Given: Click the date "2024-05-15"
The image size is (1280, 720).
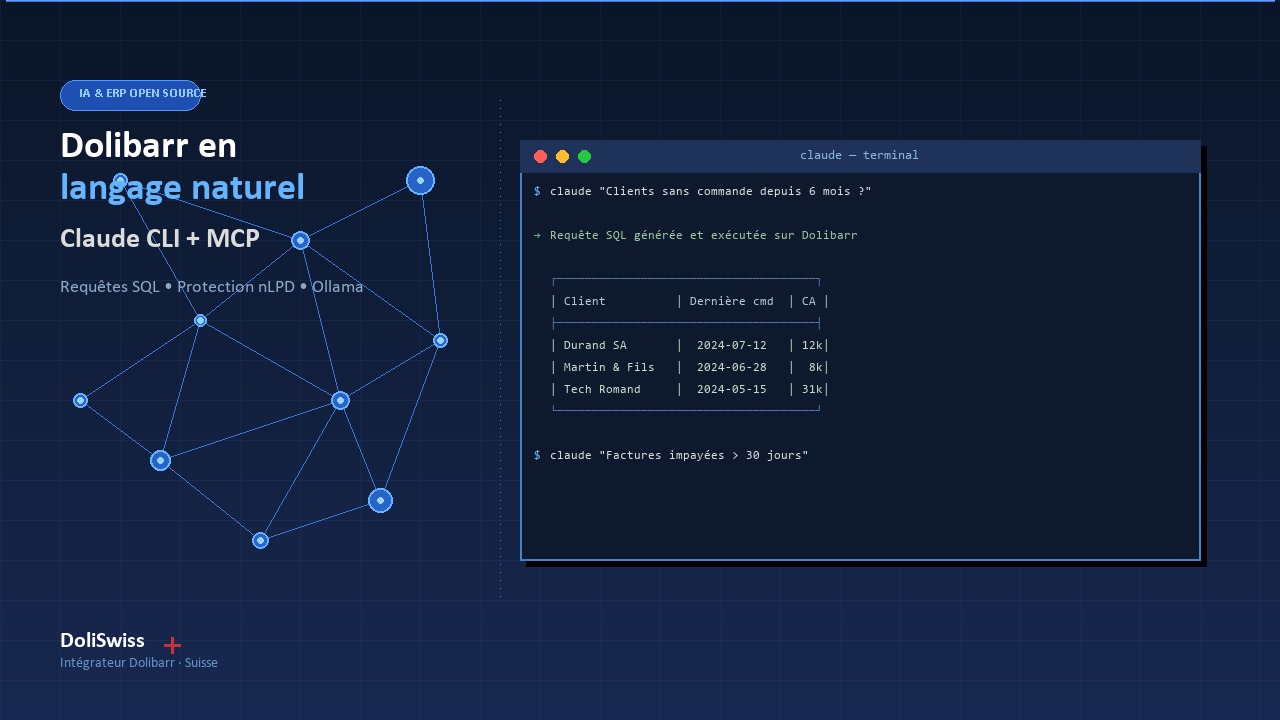Looking at the screenshot, I should tap(731, 389).
